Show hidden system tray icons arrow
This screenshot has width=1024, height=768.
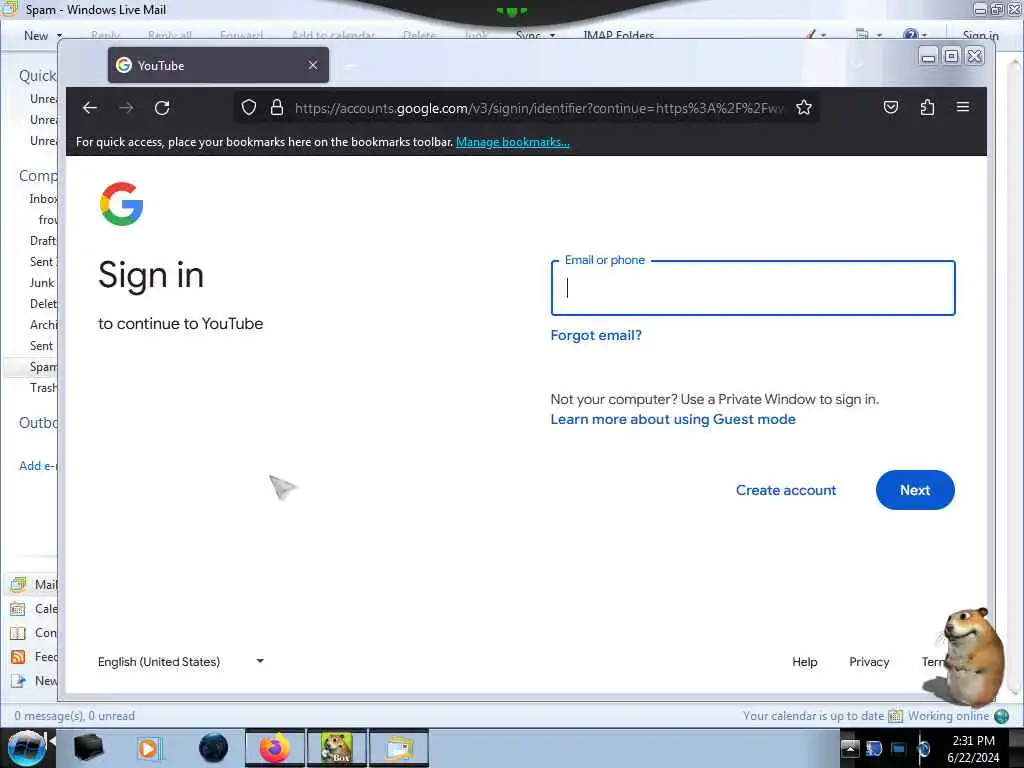(x=849, y=748)
